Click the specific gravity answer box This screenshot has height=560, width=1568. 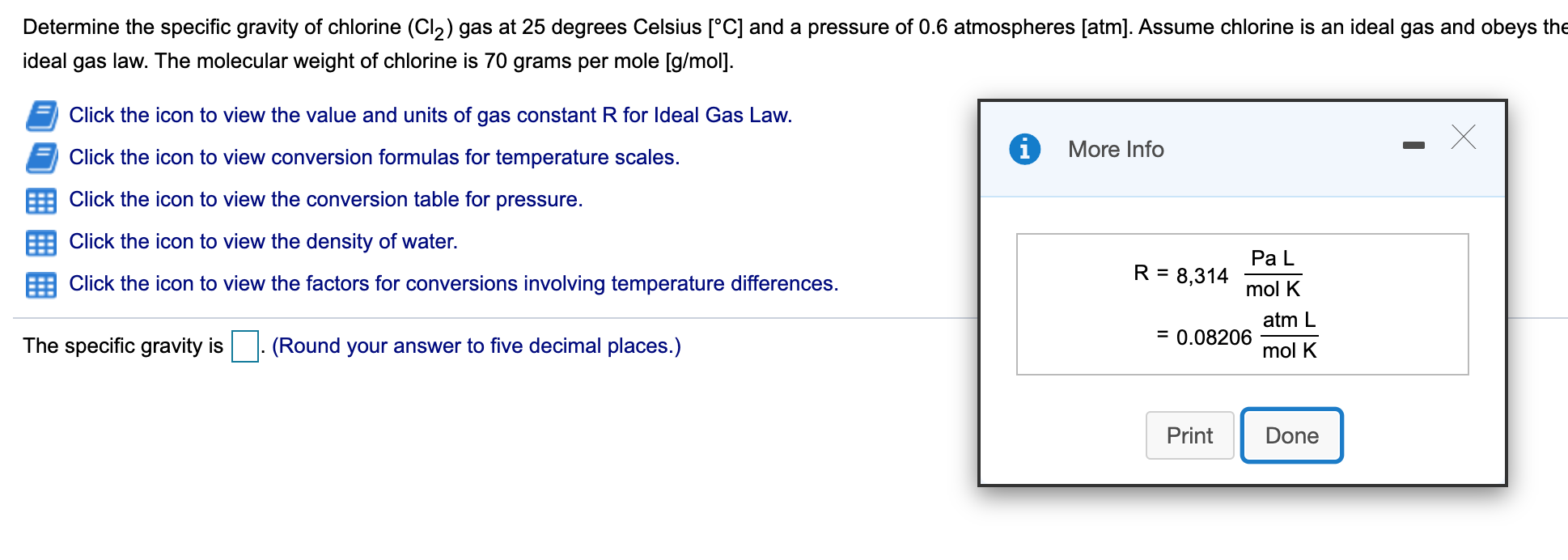coord(244,347)
